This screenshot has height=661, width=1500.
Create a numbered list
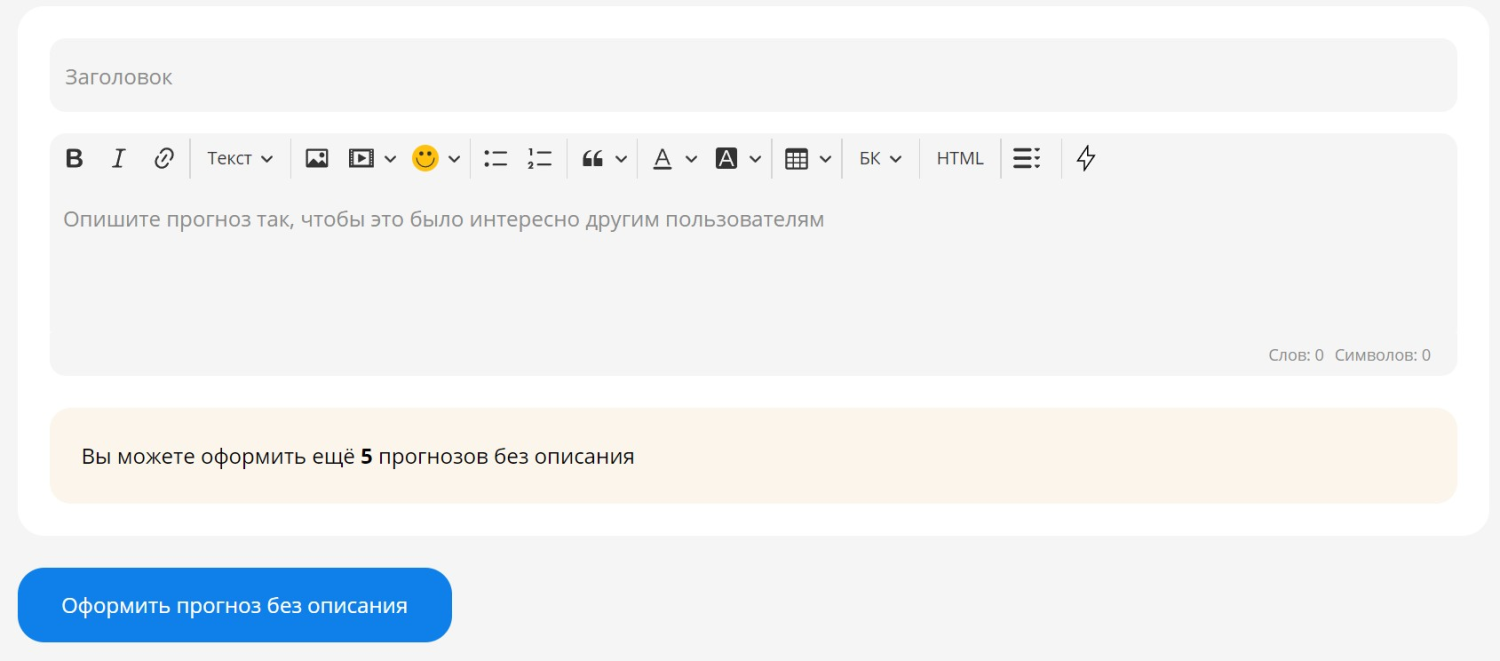click(540, 158)
